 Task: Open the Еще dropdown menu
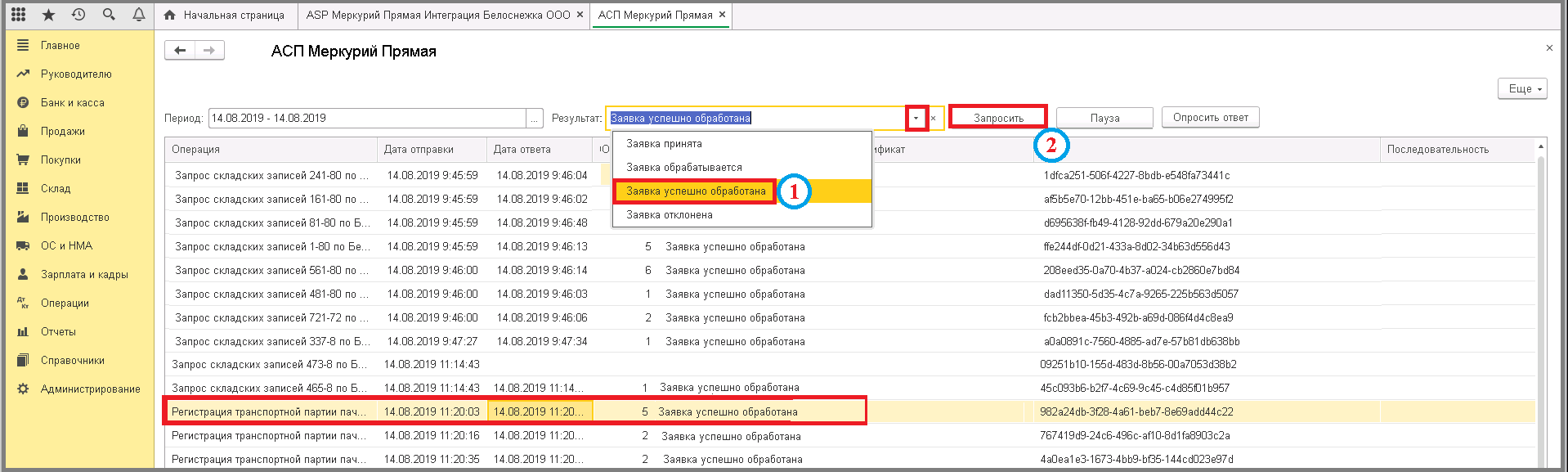[1522, 88]
